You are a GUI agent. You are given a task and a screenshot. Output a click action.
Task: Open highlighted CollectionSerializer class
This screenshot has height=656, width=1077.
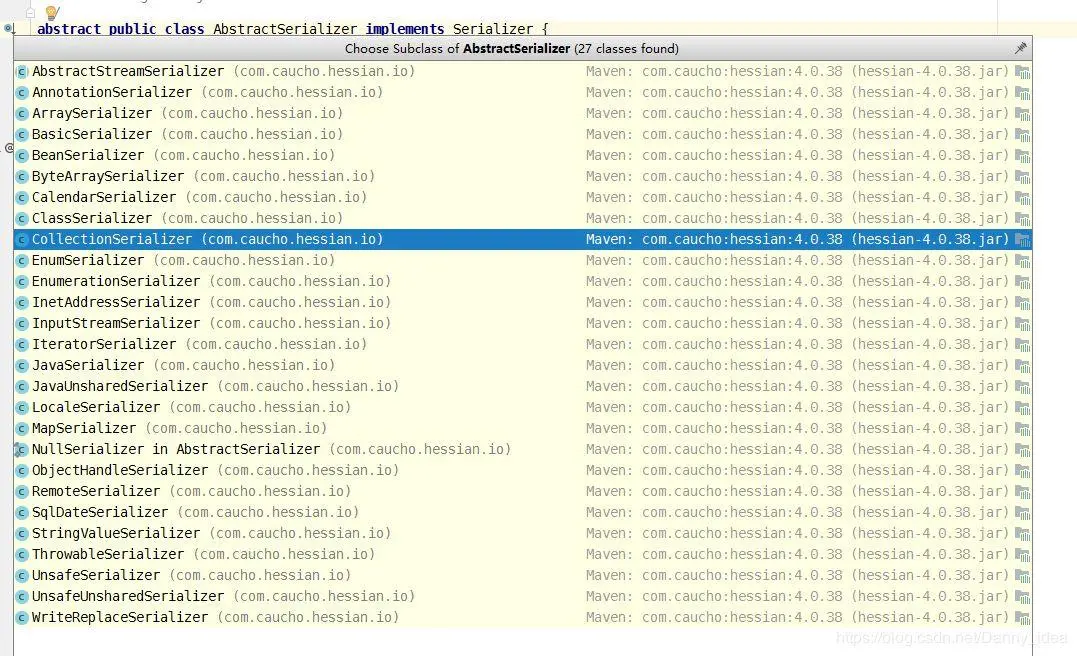pos(523,239)
